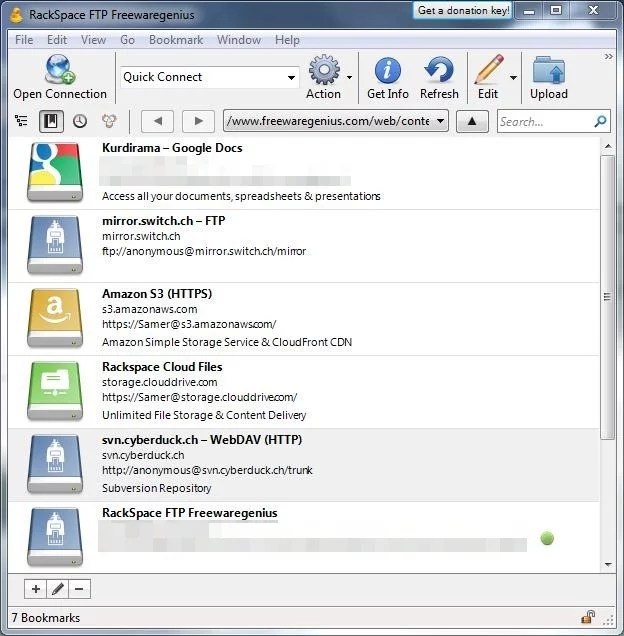Go back with the left arrow button
Image resolution: width=624 pixels, height=636 pixels.
157,121
